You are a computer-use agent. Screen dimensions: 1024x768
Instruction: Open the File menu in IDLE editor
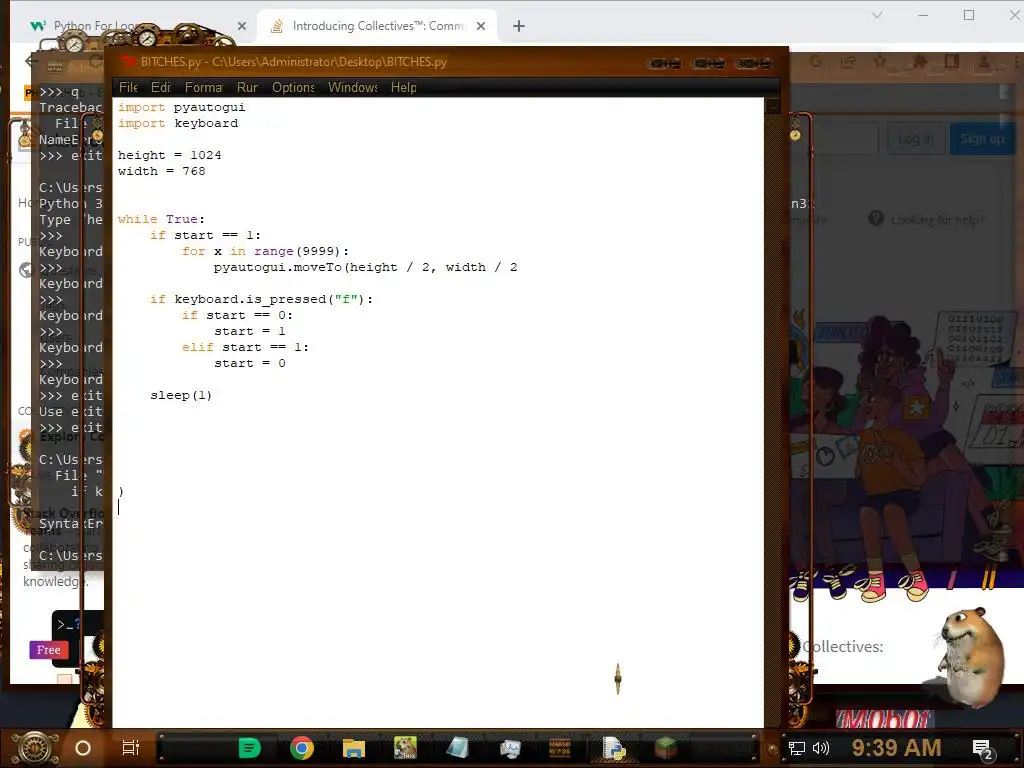pos(128,88)
